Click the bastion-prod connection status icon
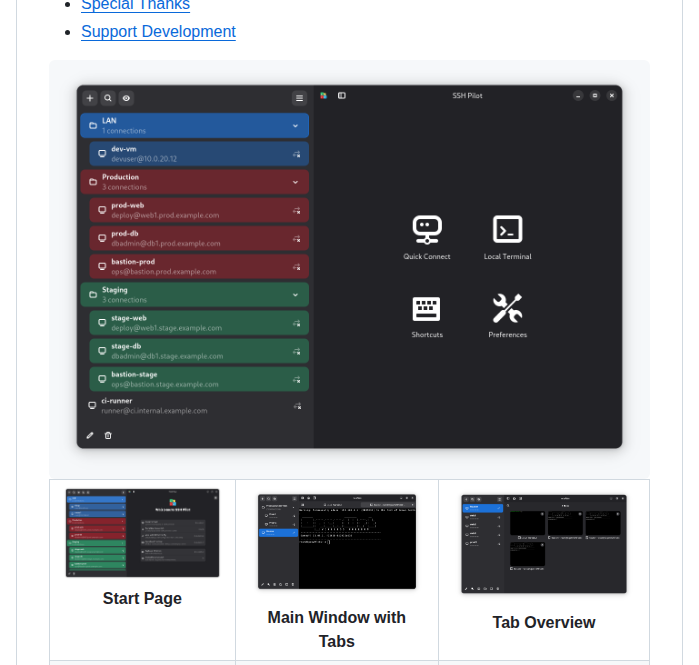699x665 pixels. 296,267
